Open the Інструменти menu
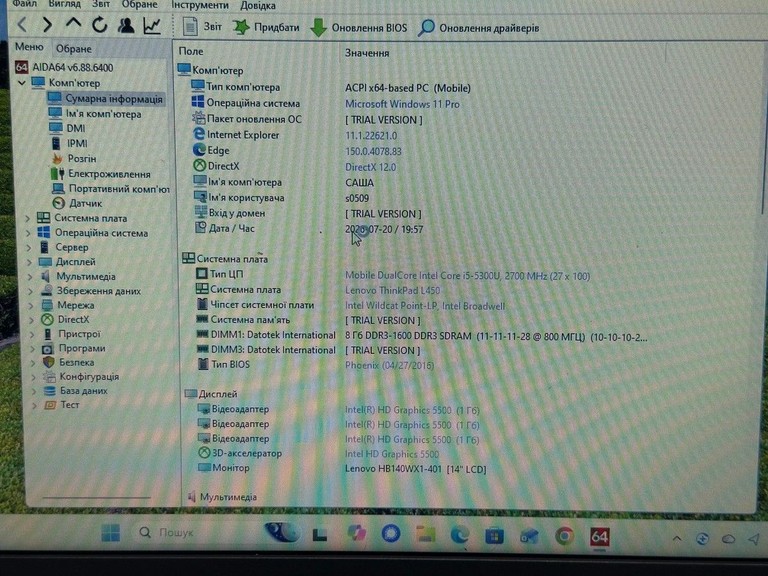Image resolution: width=768 pixels, height=576 pixels. coord(200,5)
